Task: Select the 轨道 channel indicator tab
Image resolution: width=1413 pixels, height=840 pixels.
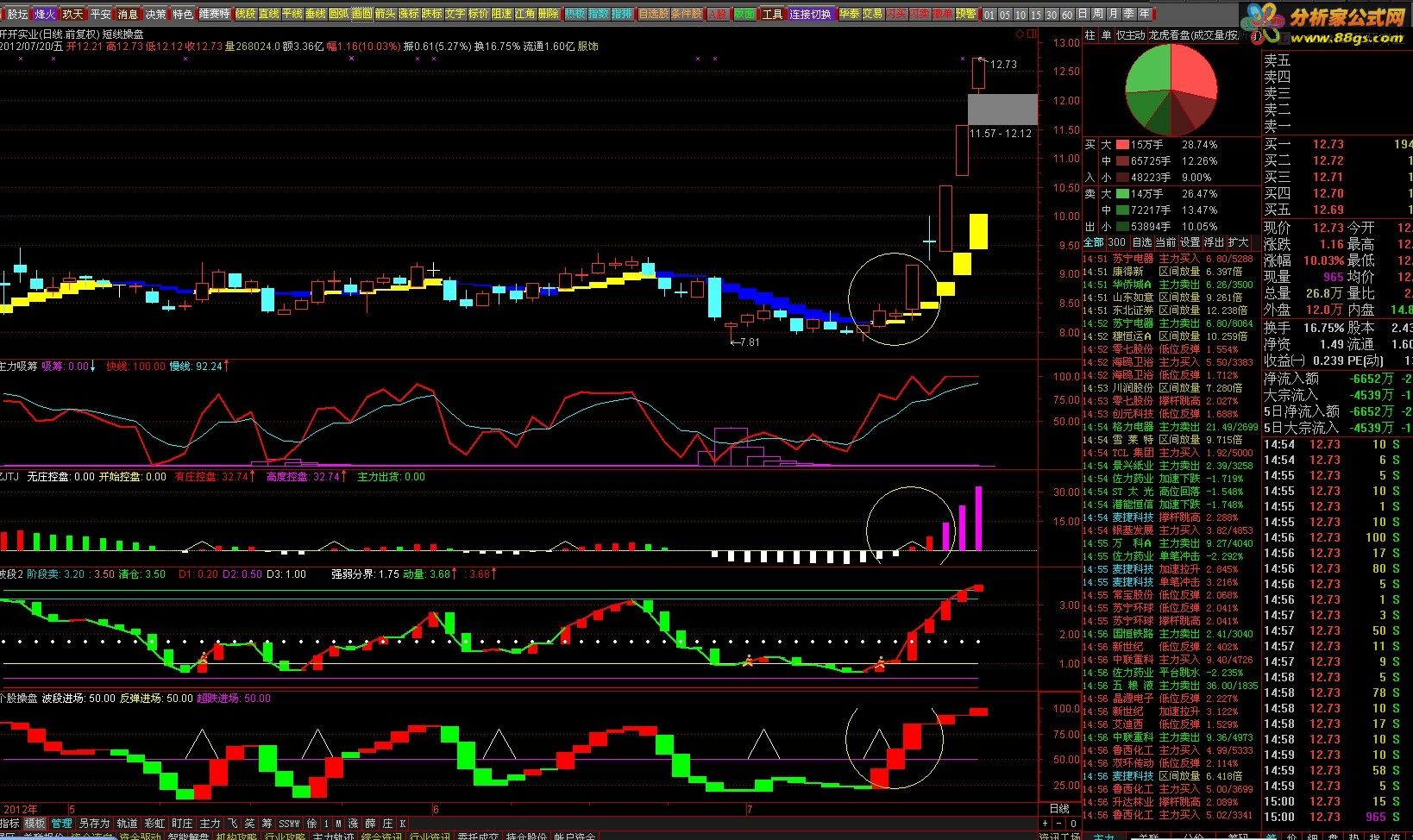Action: coord(127,823)
